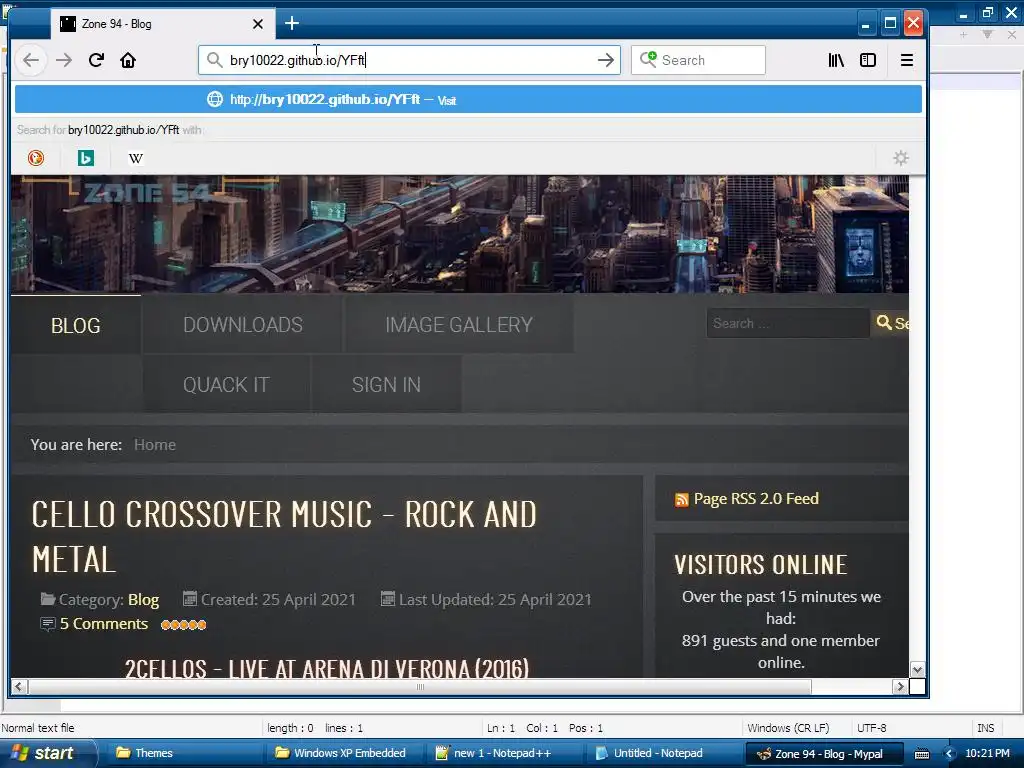Click the scroll right arrow
Screen dimensions: 1024x768
[901, 686]
